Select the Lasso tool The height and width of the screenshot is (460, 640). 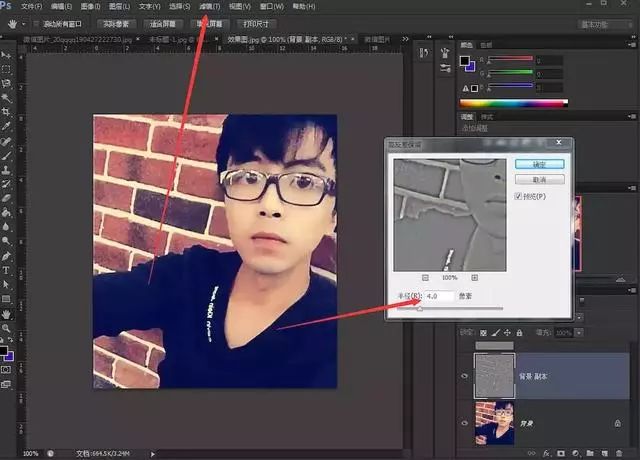click(7, 84)
